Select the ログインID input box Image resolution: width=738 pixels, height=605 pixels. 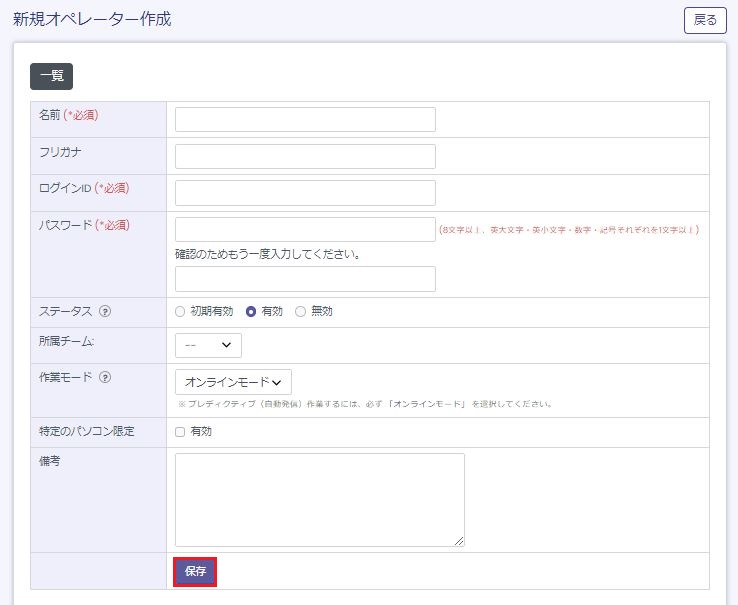305,193
